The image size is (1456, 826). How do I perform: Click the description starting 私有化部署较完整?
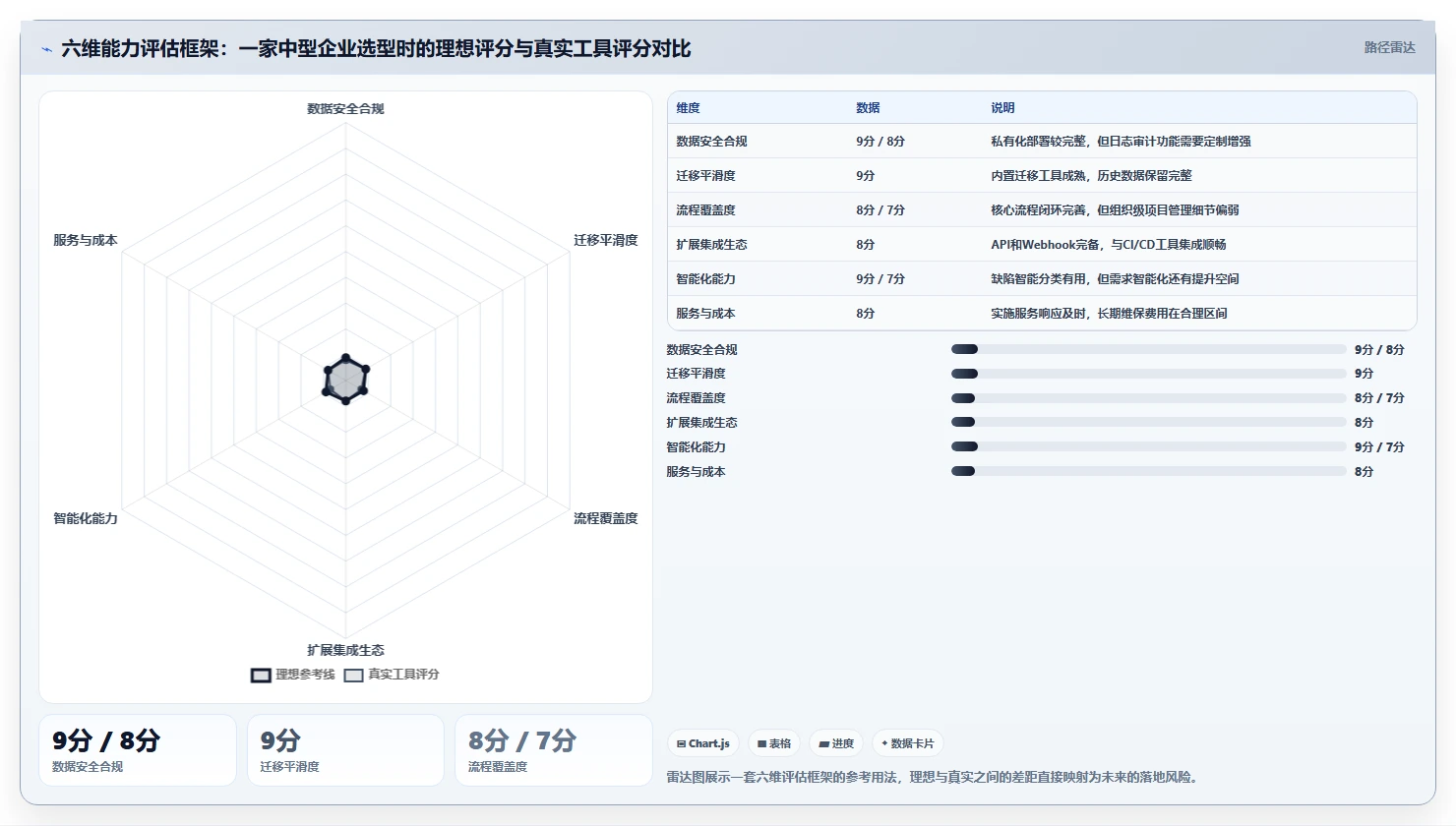[1121, 142]
